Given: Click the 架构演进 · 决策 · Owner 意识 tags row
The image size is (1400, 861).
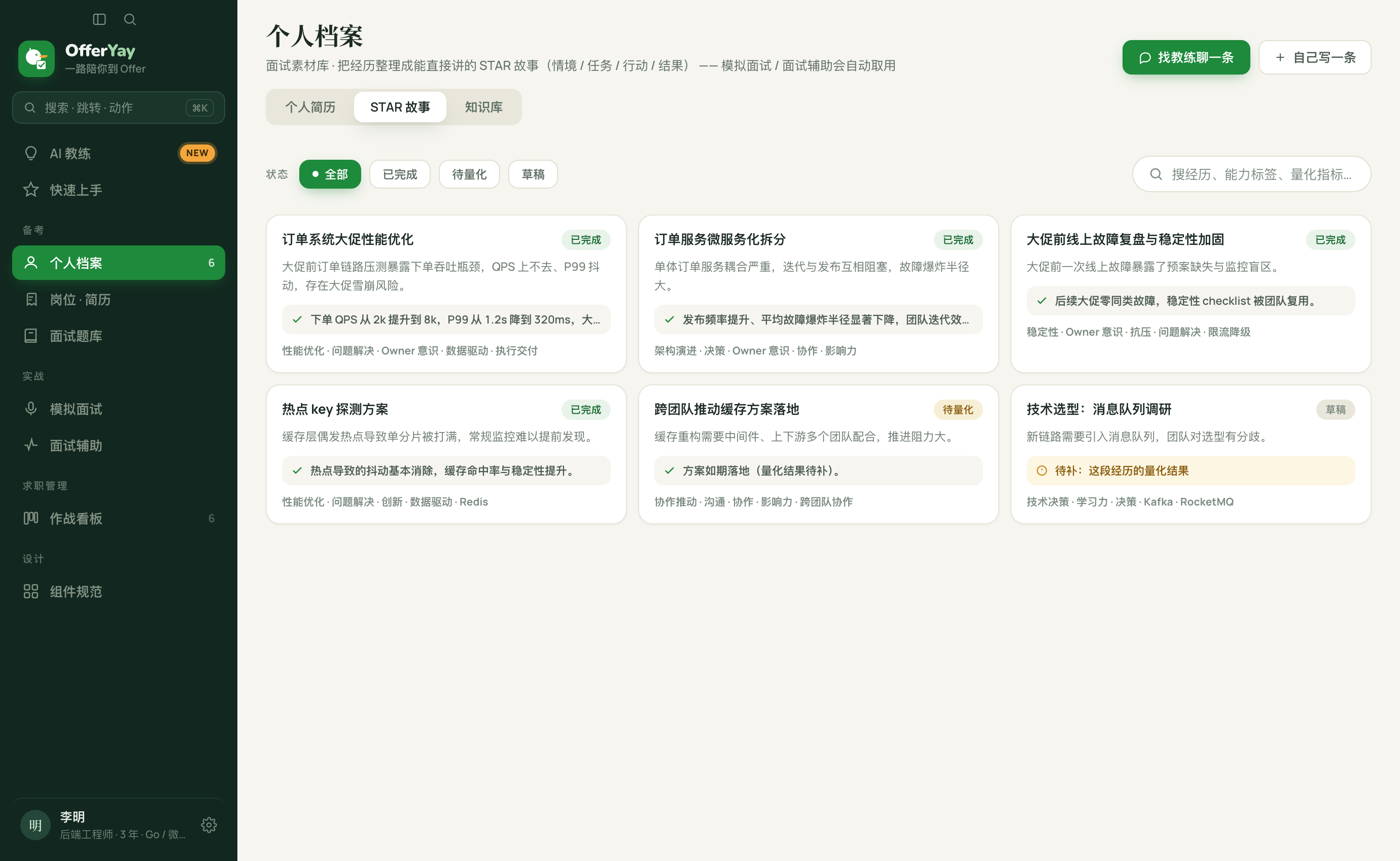Looking at the screenshot, I should (x=755, y=351).
